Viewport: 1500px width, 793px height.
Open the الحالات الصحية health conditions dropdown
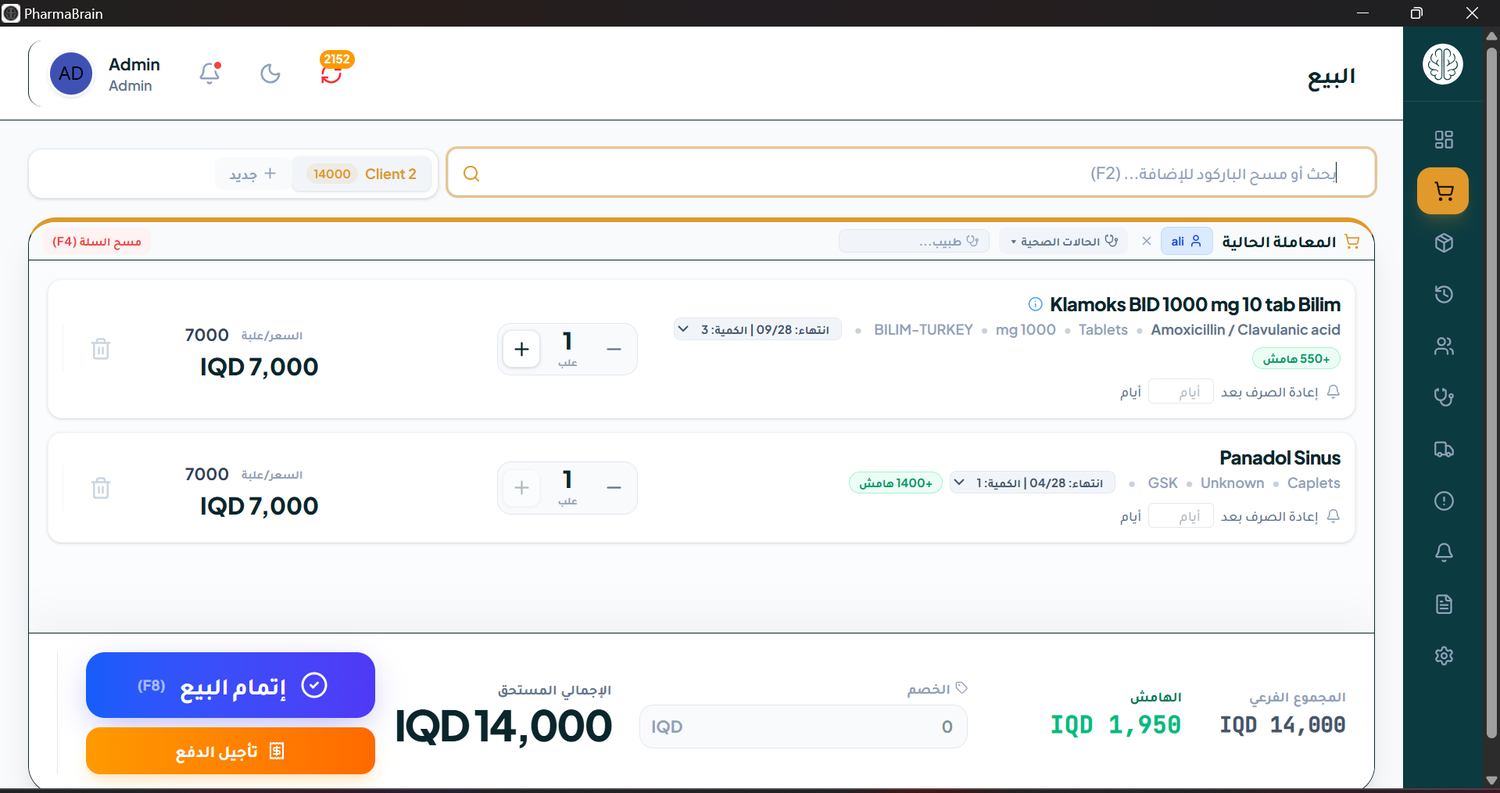(1063, 241)
